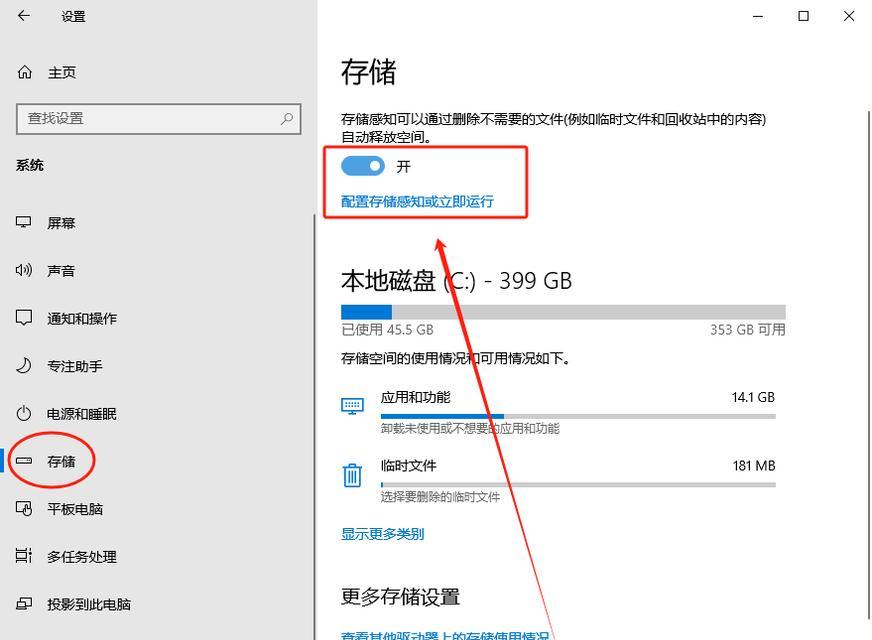This screenshot has height=640, width=872.
Task: Click the 181 MB size value
Action: 754,465
